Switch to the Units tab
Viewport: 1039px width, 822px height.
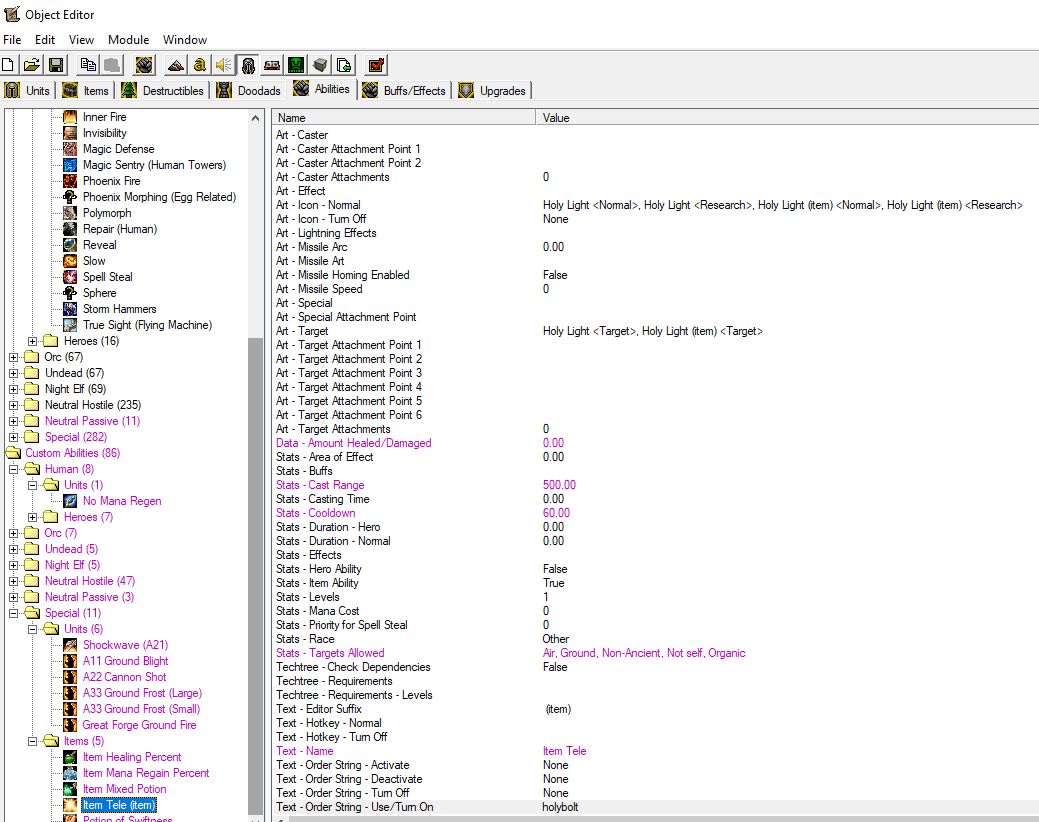tap(28, 91)
